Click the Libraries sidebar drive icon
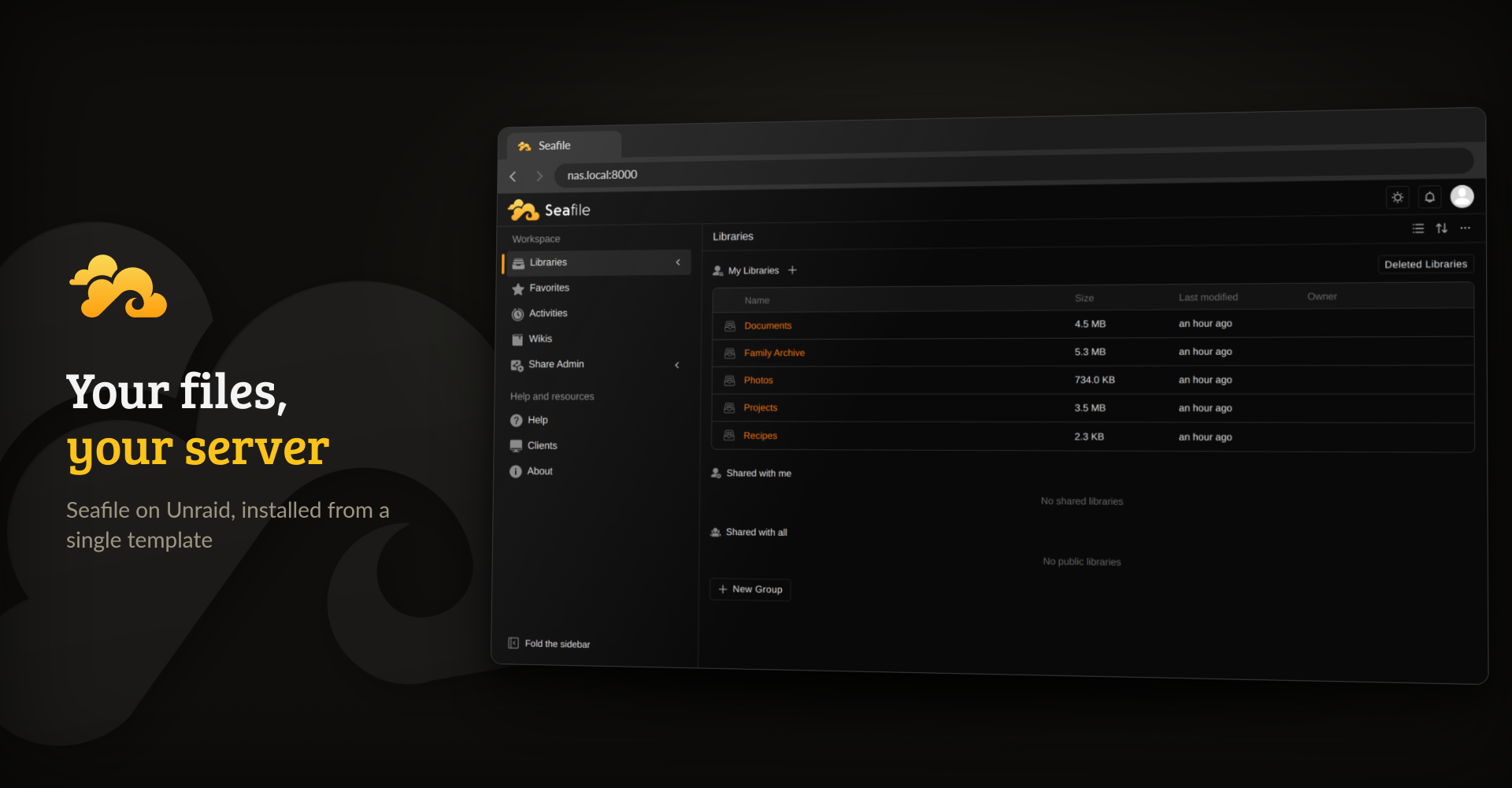The height and width of the screenshot is (788, 1512). tap(518, 263)
